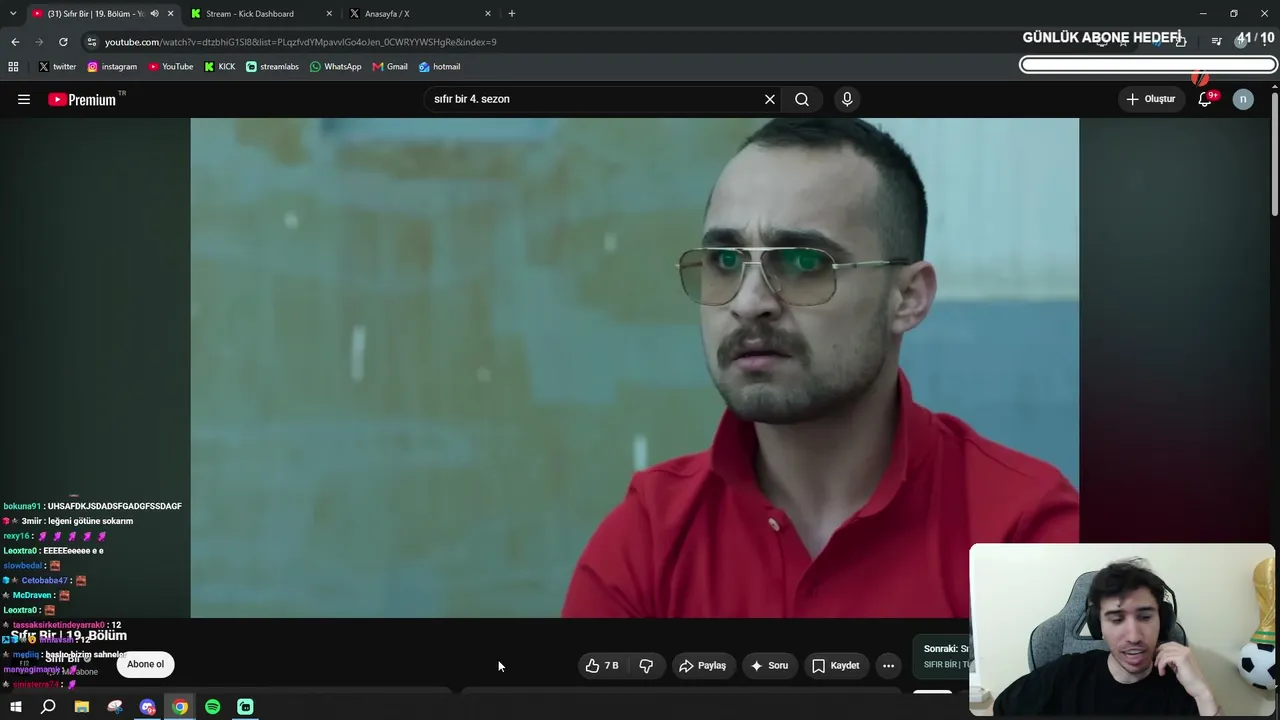
Task: Run search with the magnifier button
Action: pos(802,99)
